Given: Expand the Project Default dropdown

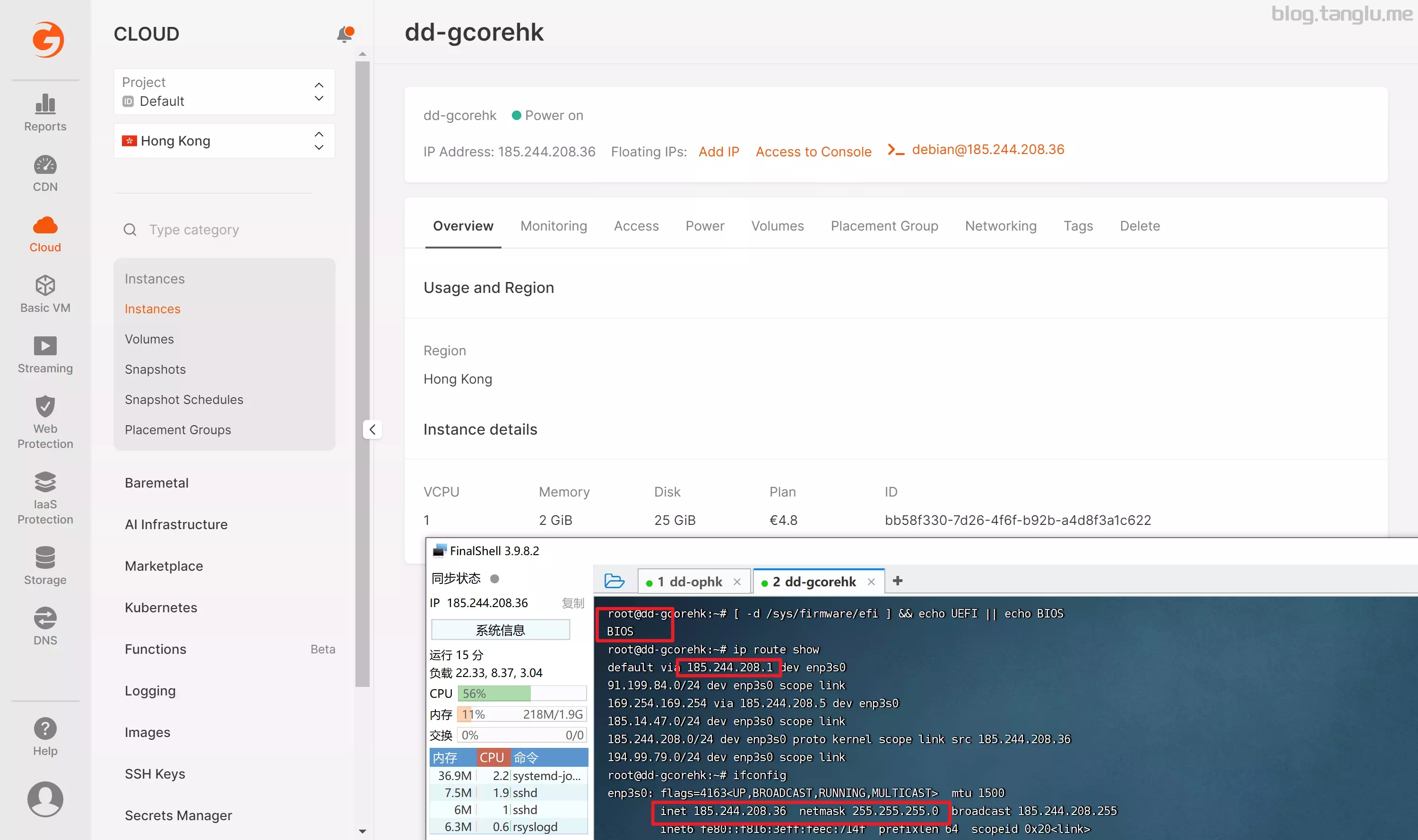Looking at the screenshot, I should click(224, 92).
